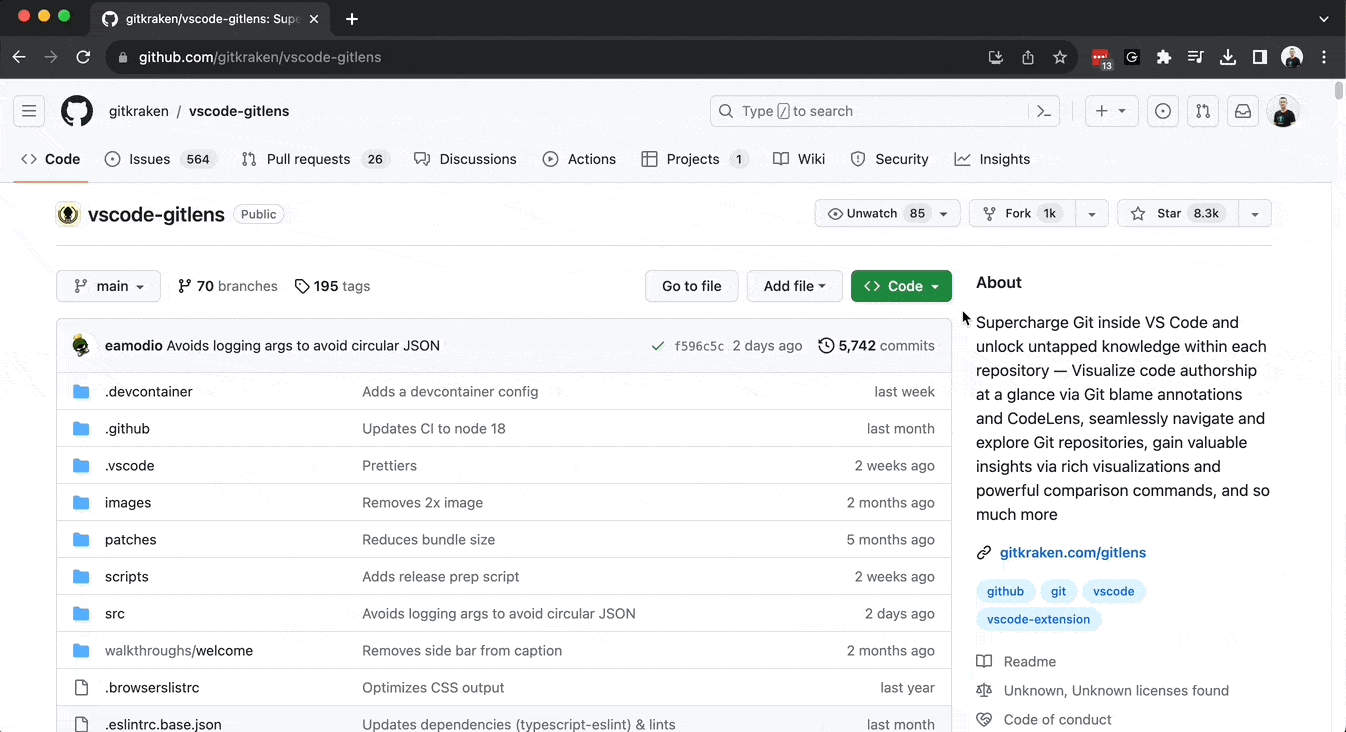Open the Insights tab

992,159
